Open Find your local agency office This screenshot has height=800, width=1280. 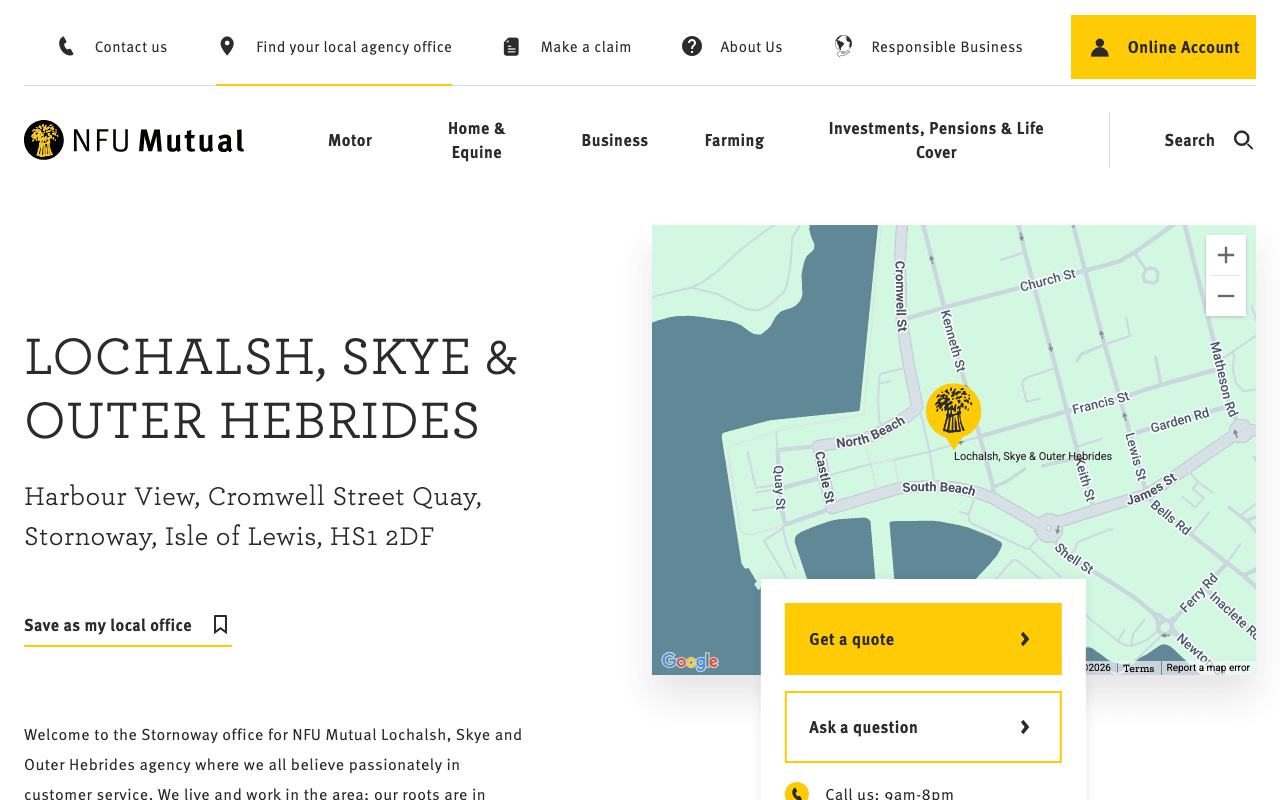click(x=354, y=47)
